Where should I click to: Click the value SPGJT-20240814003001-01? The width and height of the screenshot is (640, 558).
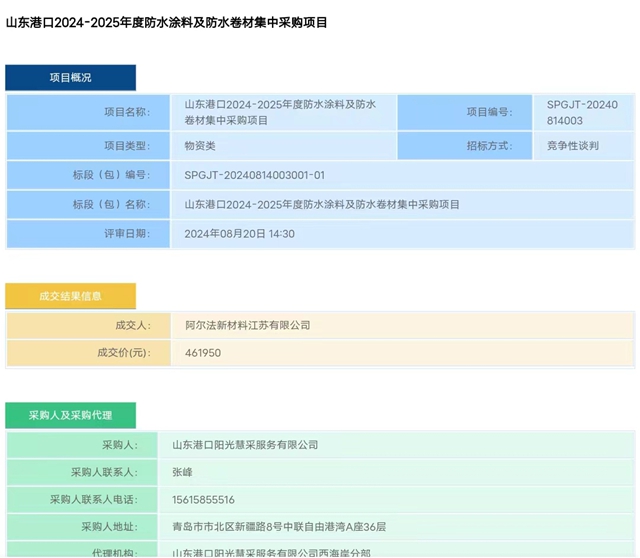[255, 175]
